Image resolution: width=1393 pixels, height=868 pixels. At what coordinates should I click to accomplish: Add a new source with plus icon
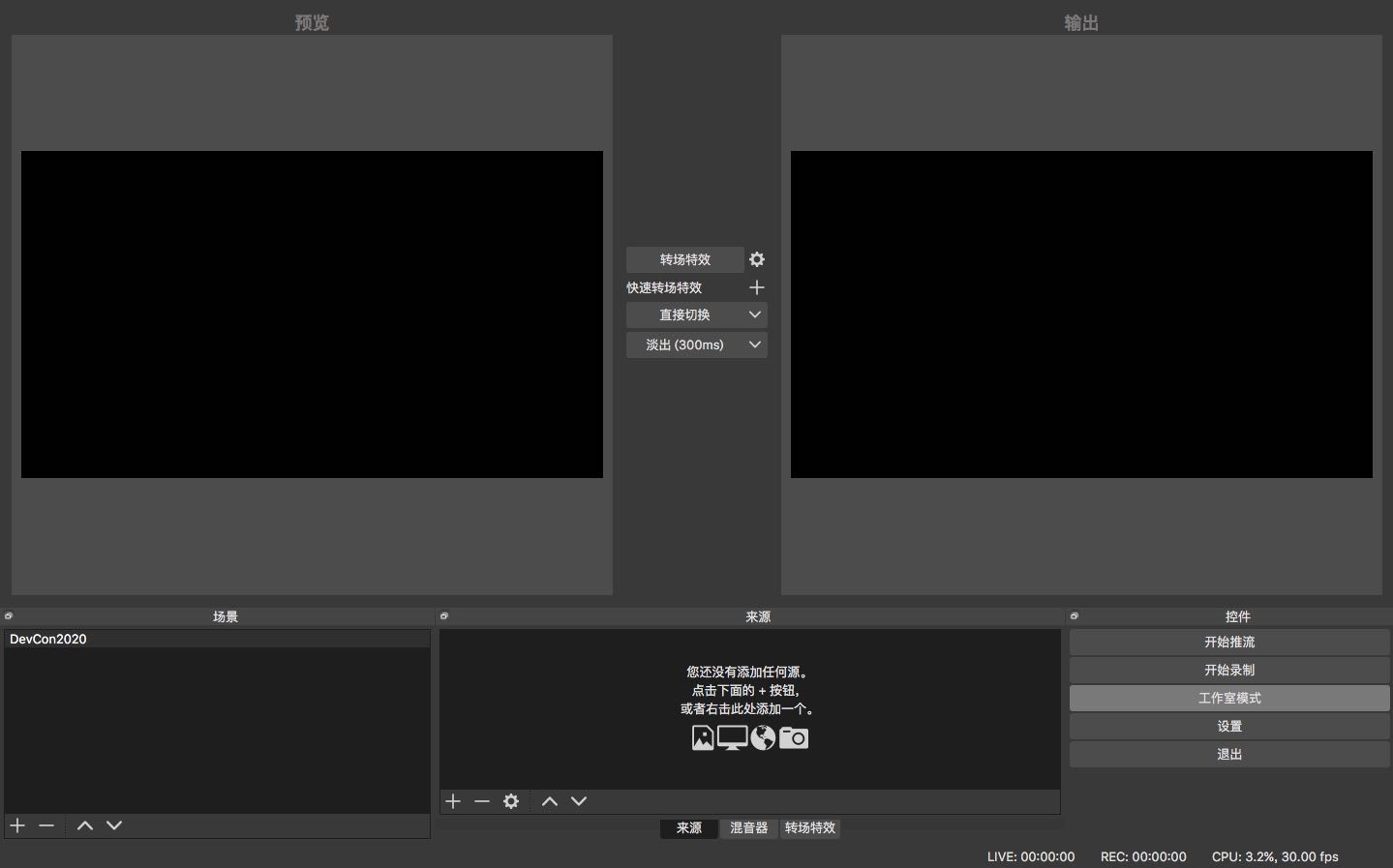pos(453,801)
